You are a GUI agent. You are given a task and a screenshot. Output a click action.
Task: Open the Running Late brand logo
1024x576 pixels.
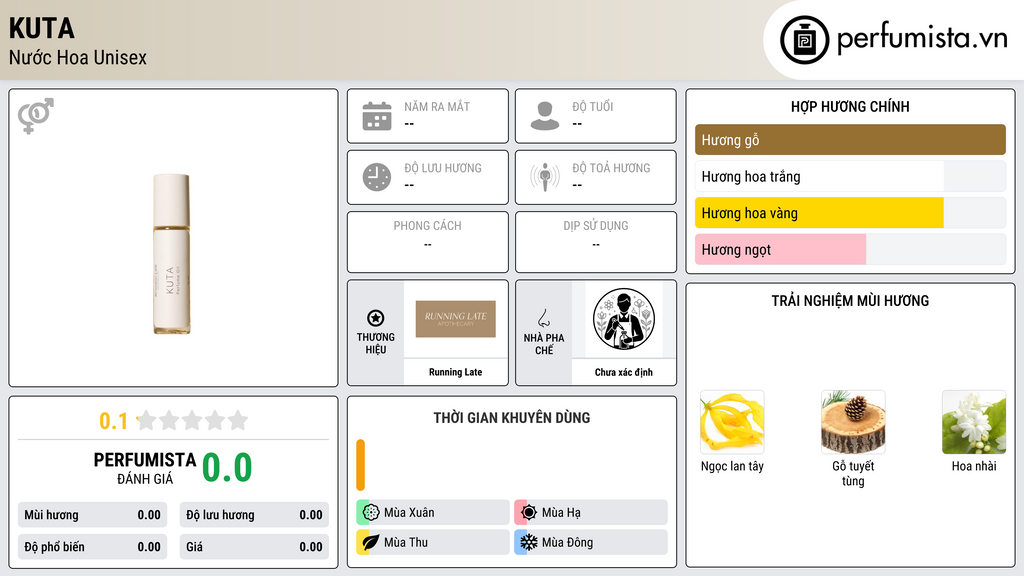point(456,319)
